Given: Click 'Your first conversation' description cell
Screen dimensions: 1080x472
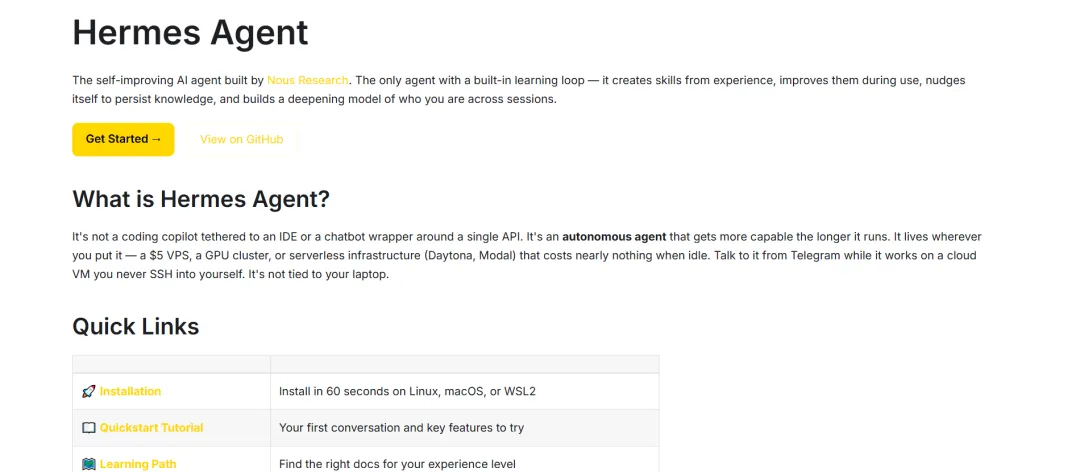Looking at the screenshot, I should click(x=401, y=427).
